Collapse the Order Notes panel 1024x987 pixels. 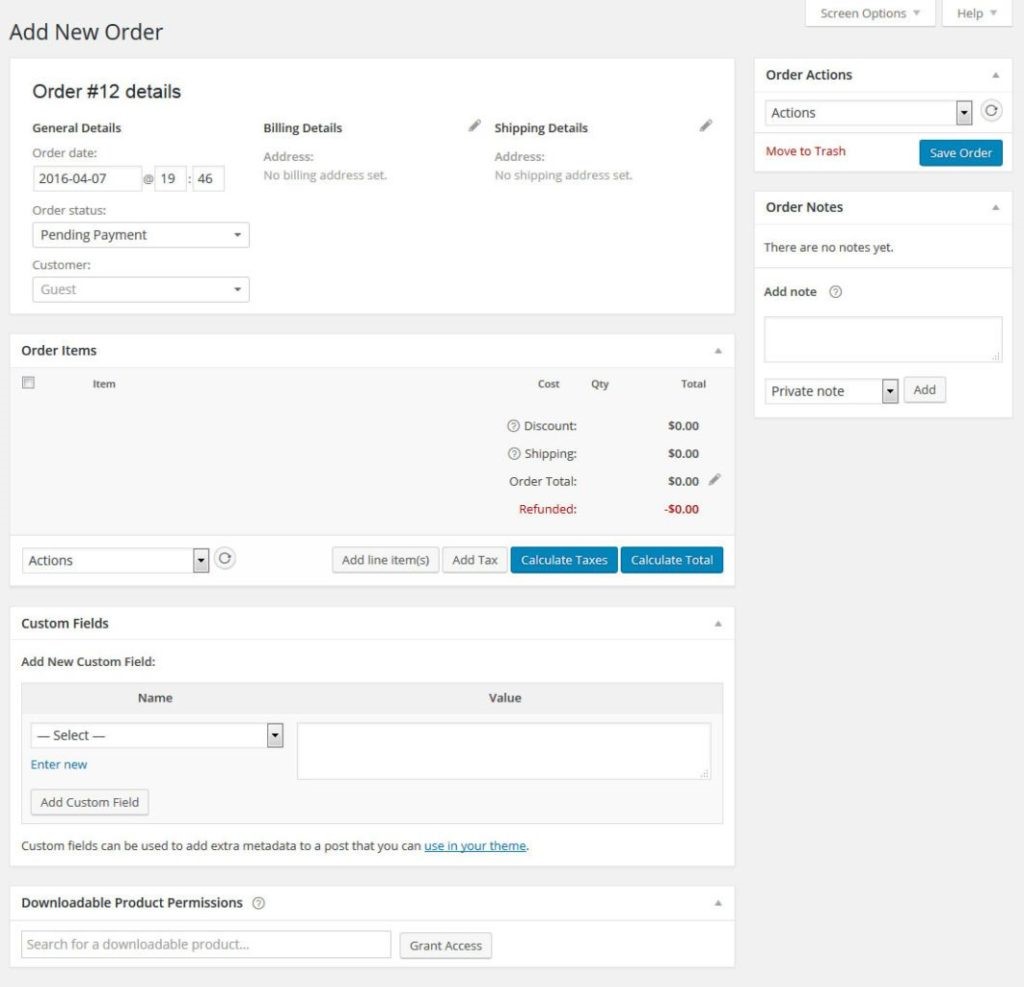click(995, 208)
